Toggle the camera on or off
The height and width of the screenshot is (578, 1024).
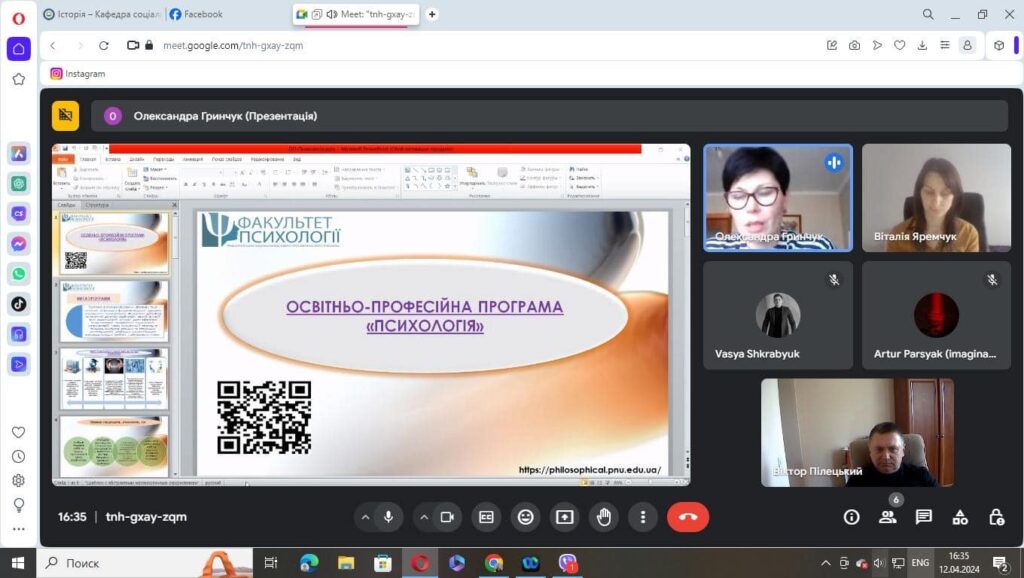(447, 517)
